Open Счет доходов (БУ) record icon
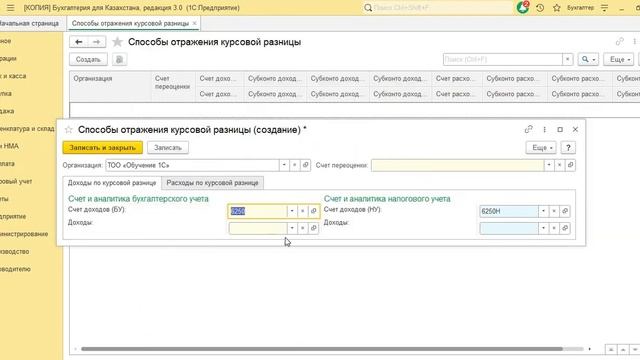The height and width of the screenshot is (360, 640). coord(313,211)
